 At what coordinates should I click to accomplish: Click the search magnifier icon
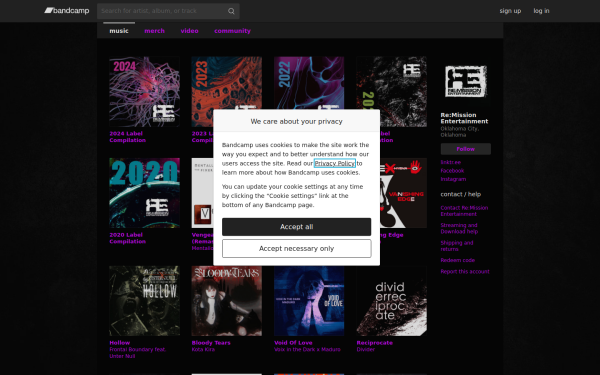(x=231, y=11)
